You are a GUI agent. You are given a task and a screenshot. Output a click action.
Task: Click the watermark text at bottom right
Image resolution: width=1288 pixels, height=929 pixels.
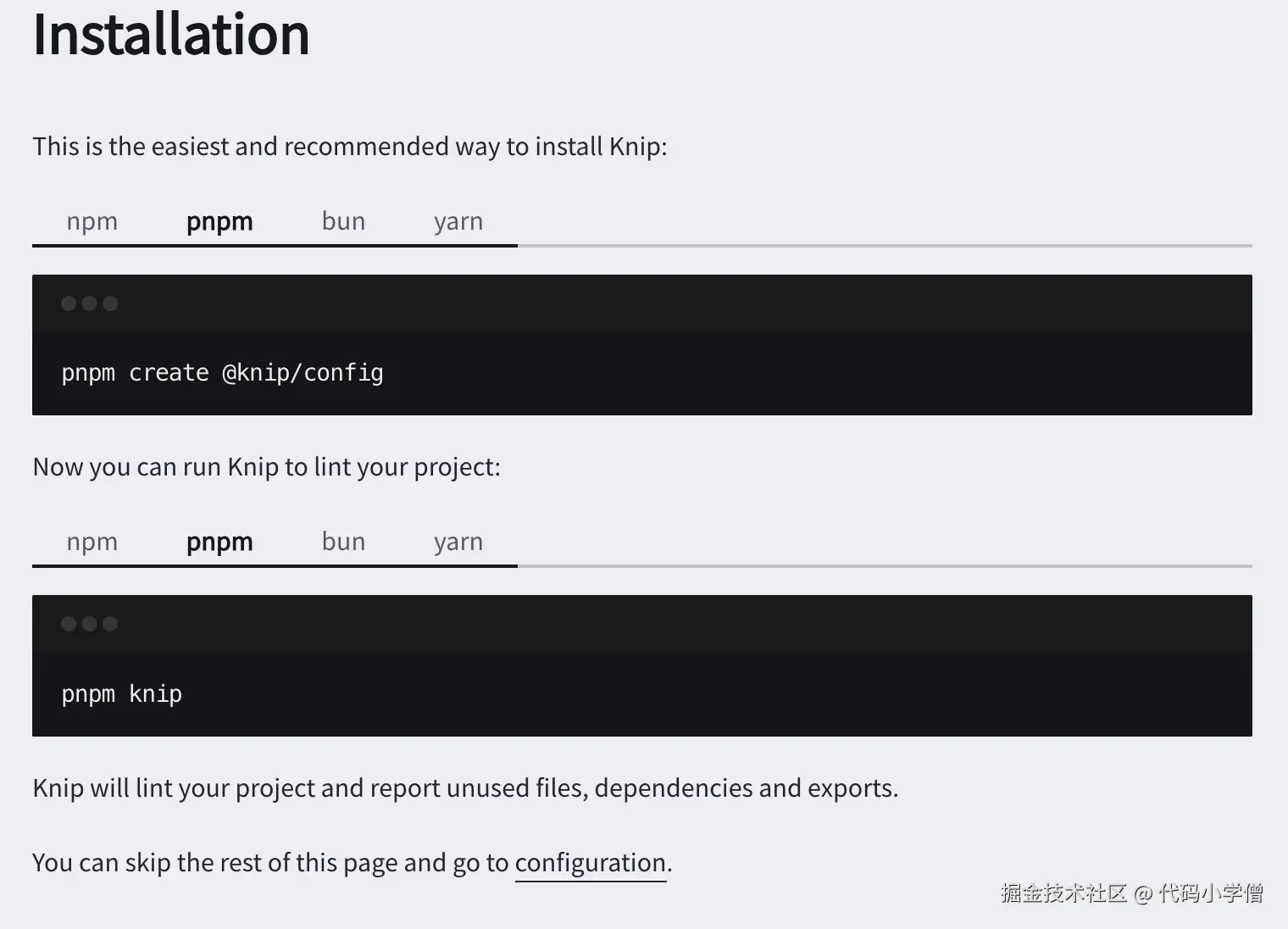point(1131,893)
